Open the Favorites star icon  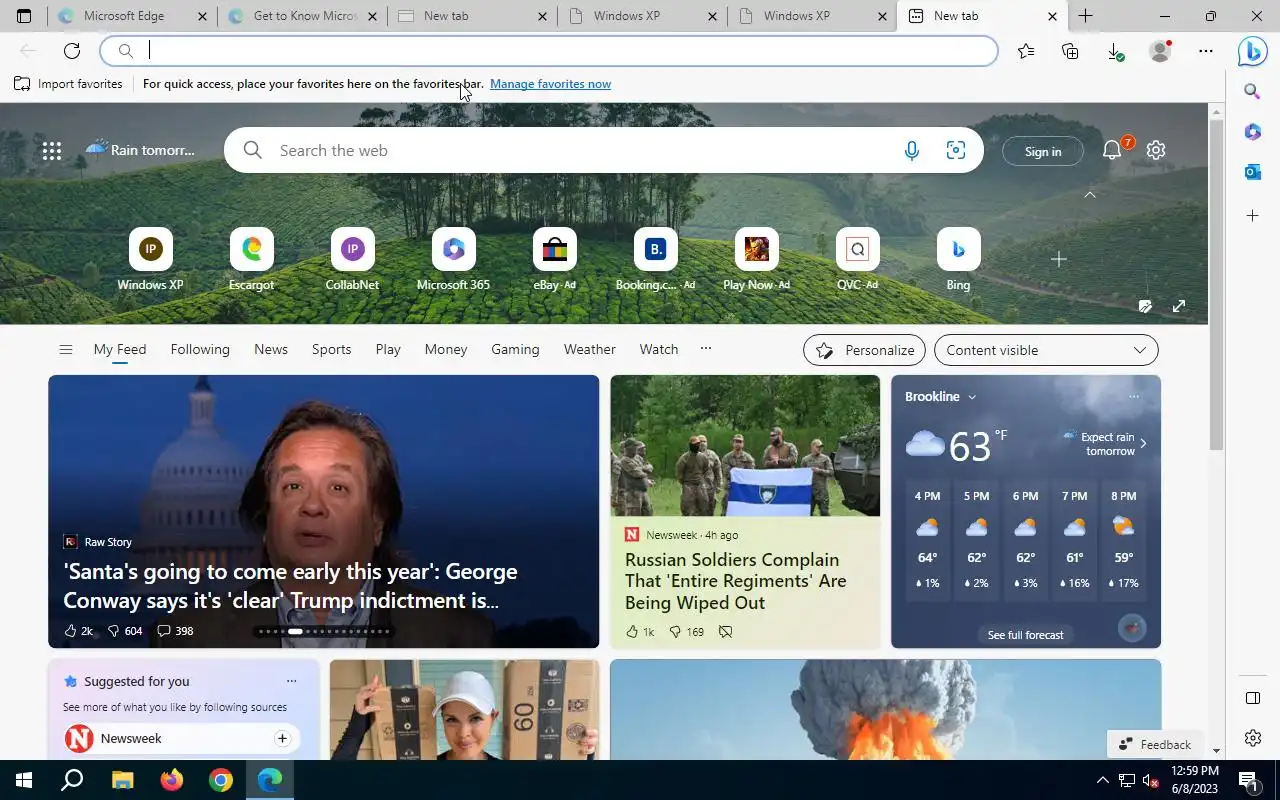1026,51
